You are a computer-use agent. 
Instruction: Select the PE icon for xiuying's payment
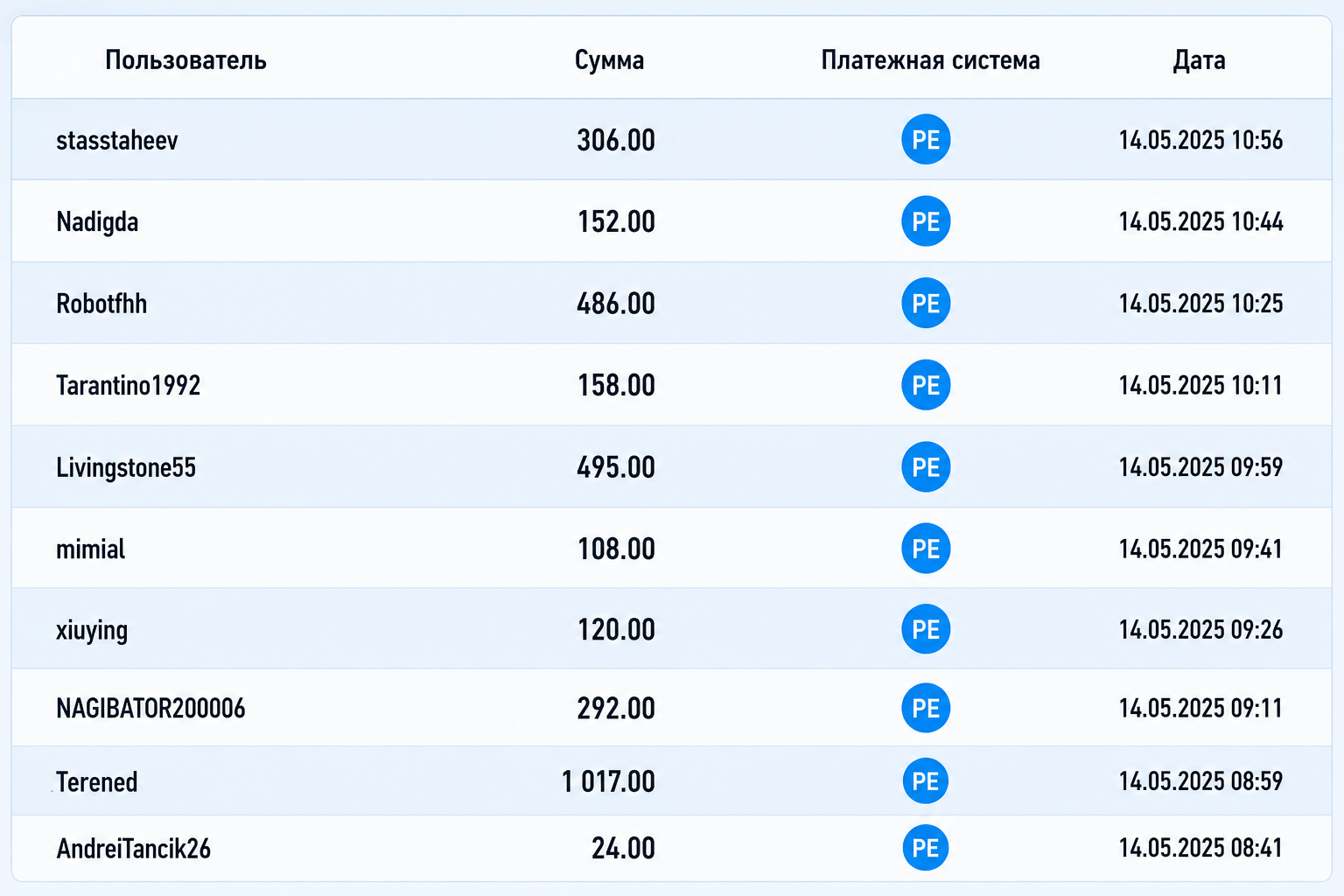pos(926,629)
